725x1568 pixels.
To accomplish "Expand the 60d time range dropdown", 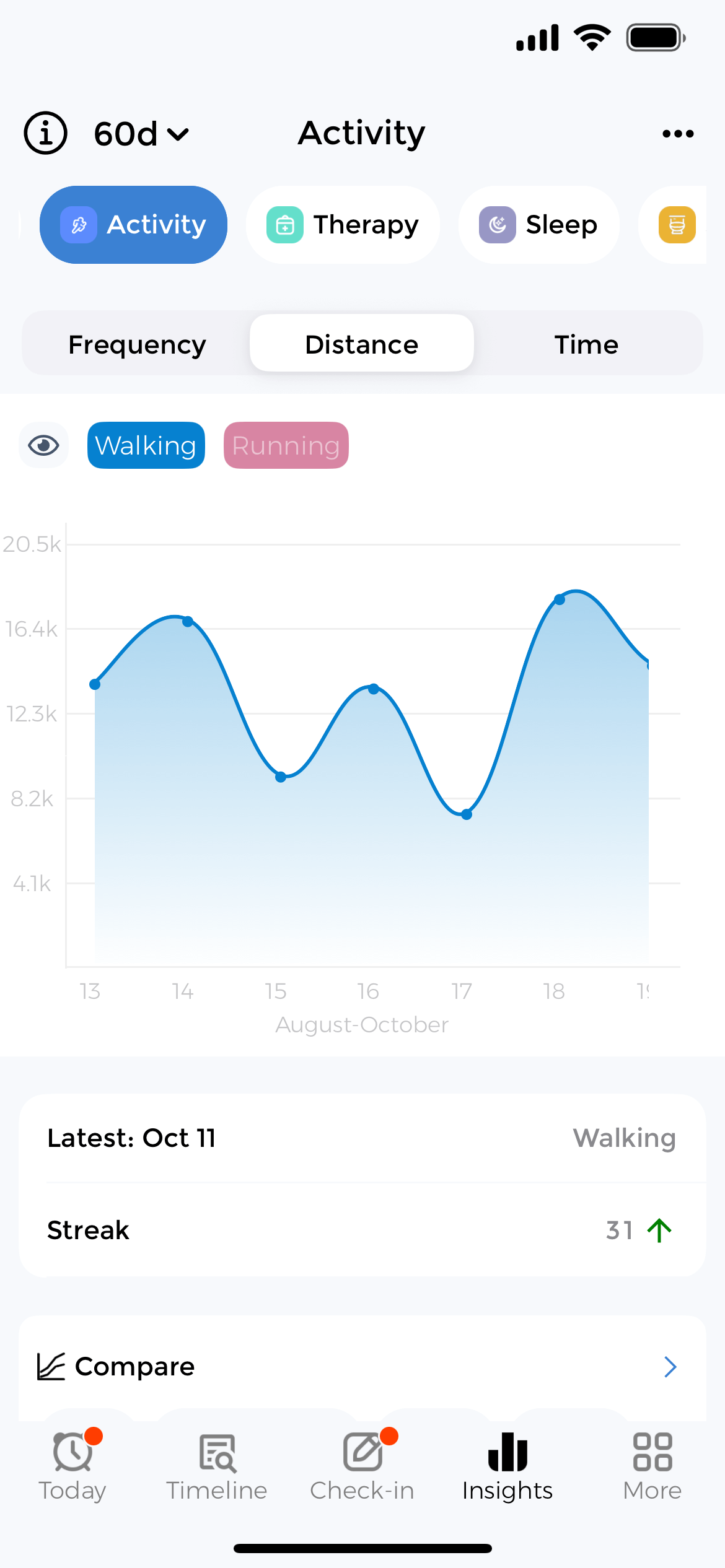I will [x=141, y=134].
